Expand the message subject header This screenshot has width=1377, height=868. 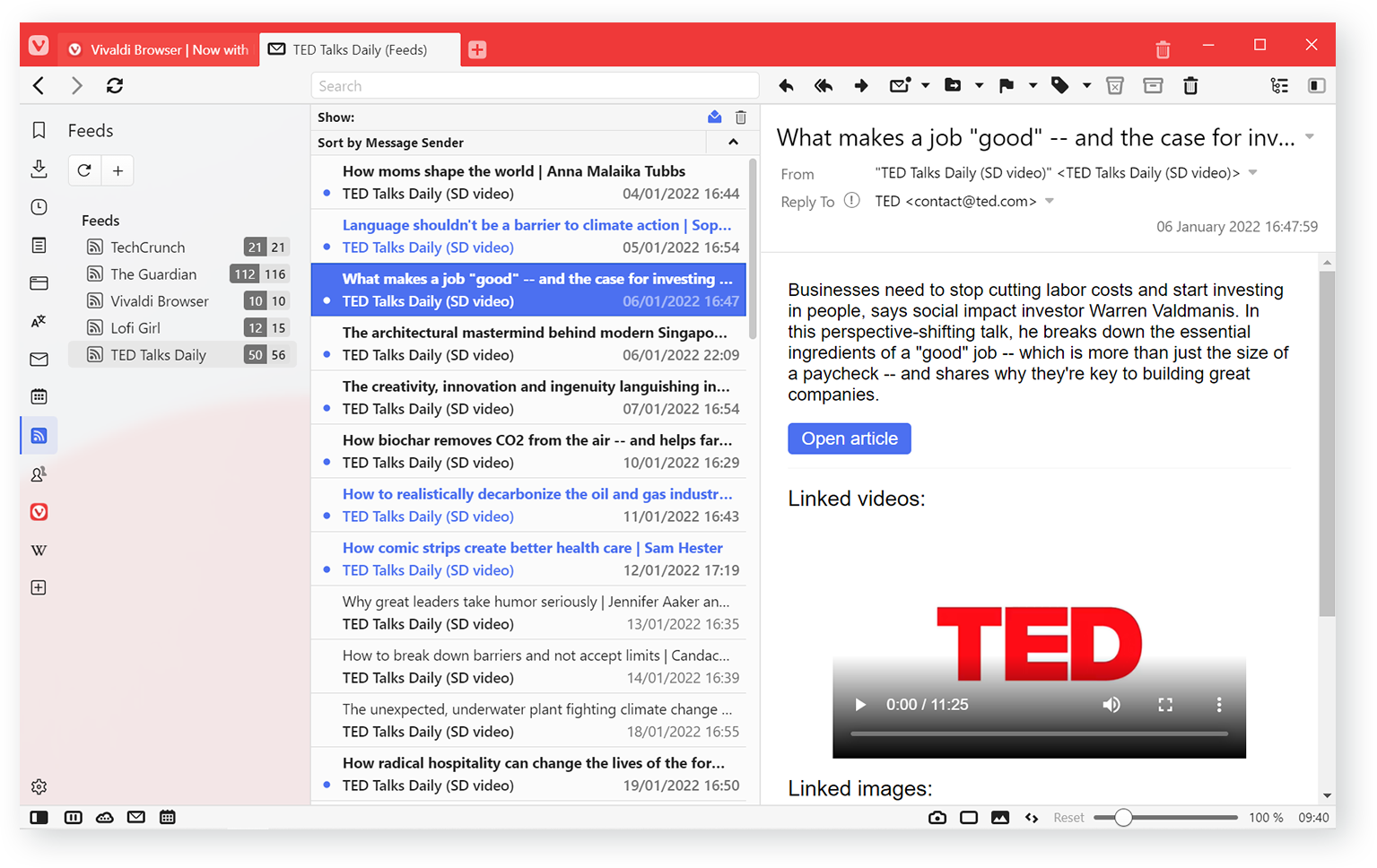(1310, 137)
